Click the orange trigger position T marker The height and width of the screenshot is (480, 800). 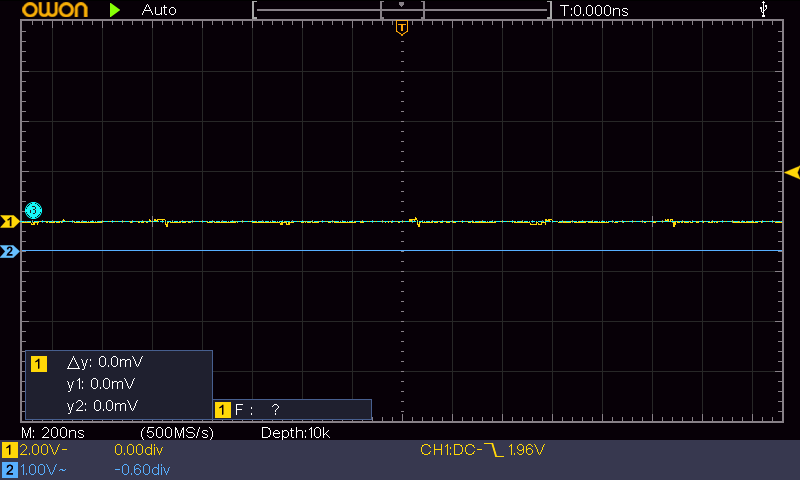point(401,28)
